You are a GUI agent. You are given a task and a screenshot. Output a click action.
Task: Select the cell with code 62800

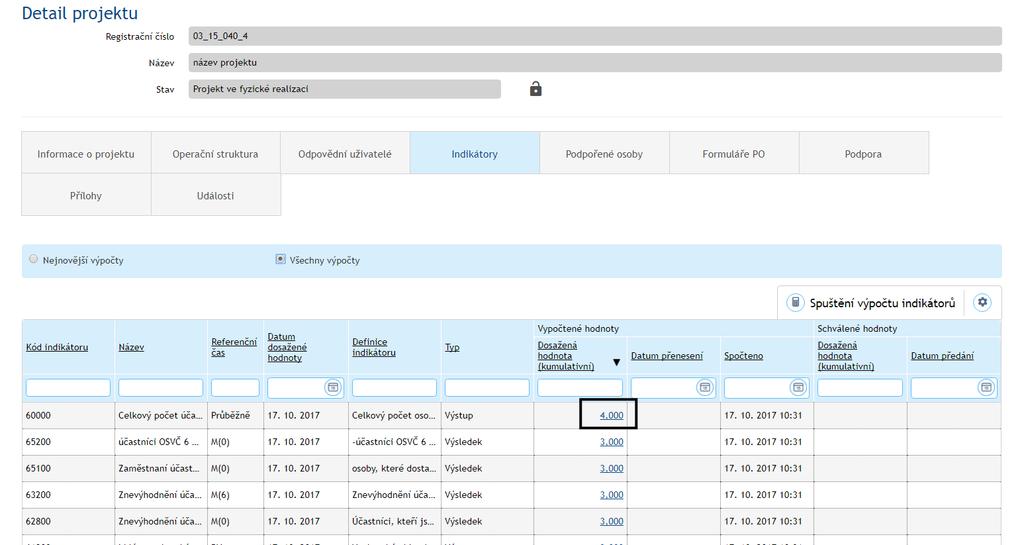pyautogui.click(x=69, y=521)
